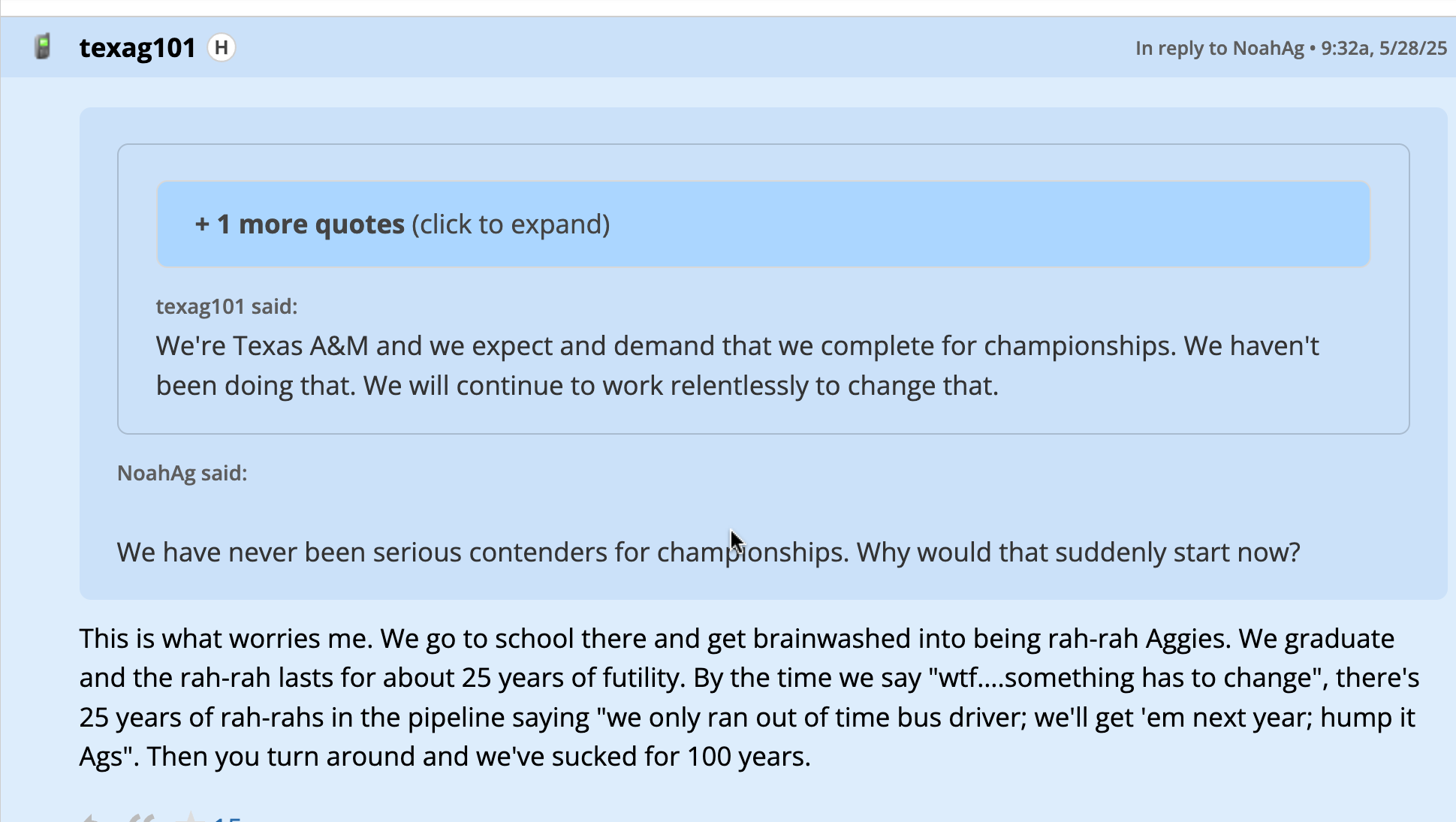Click the reply text starting 'This is what worries me'
Screen dimensions: 1456x822
click(x=749, y=697)
